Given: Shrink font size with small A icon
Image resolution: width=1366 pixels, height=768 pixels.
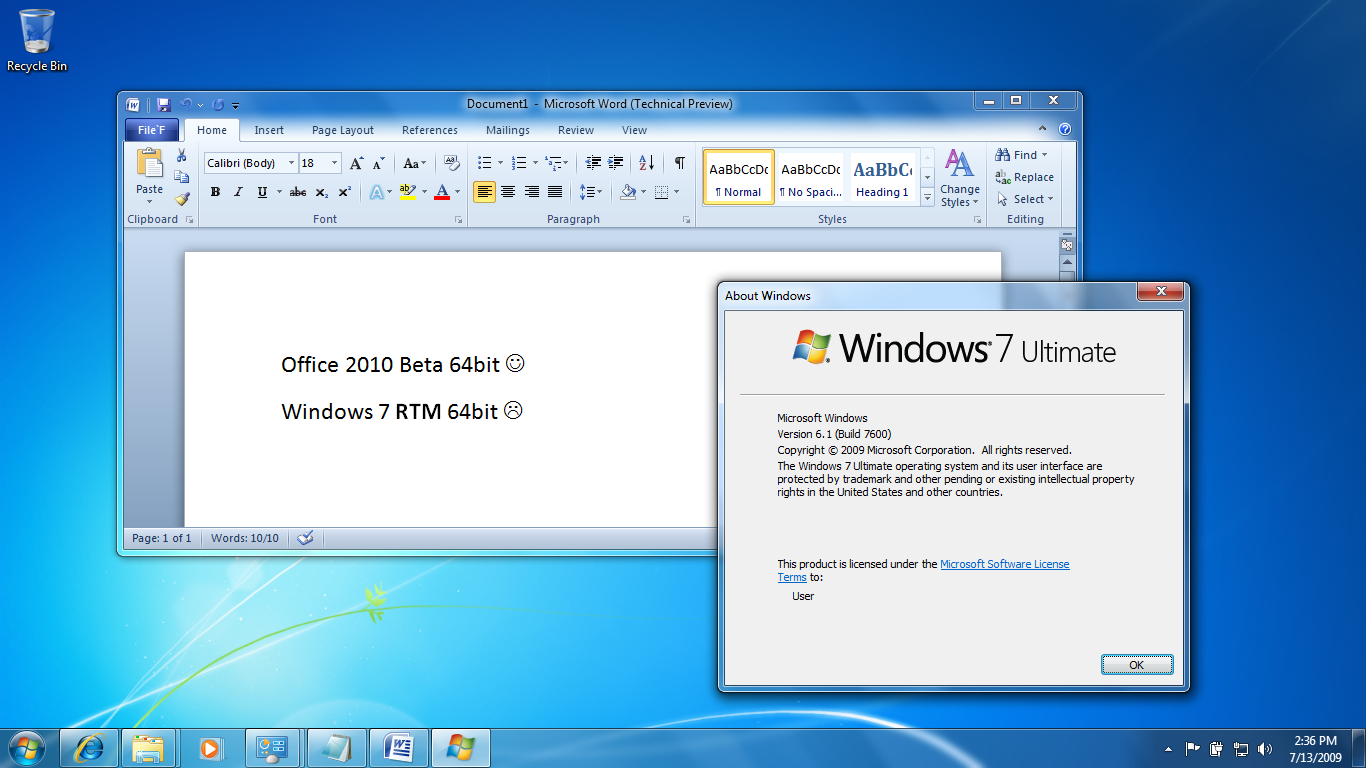Looking at the screenshot, I should pos(378,163).
